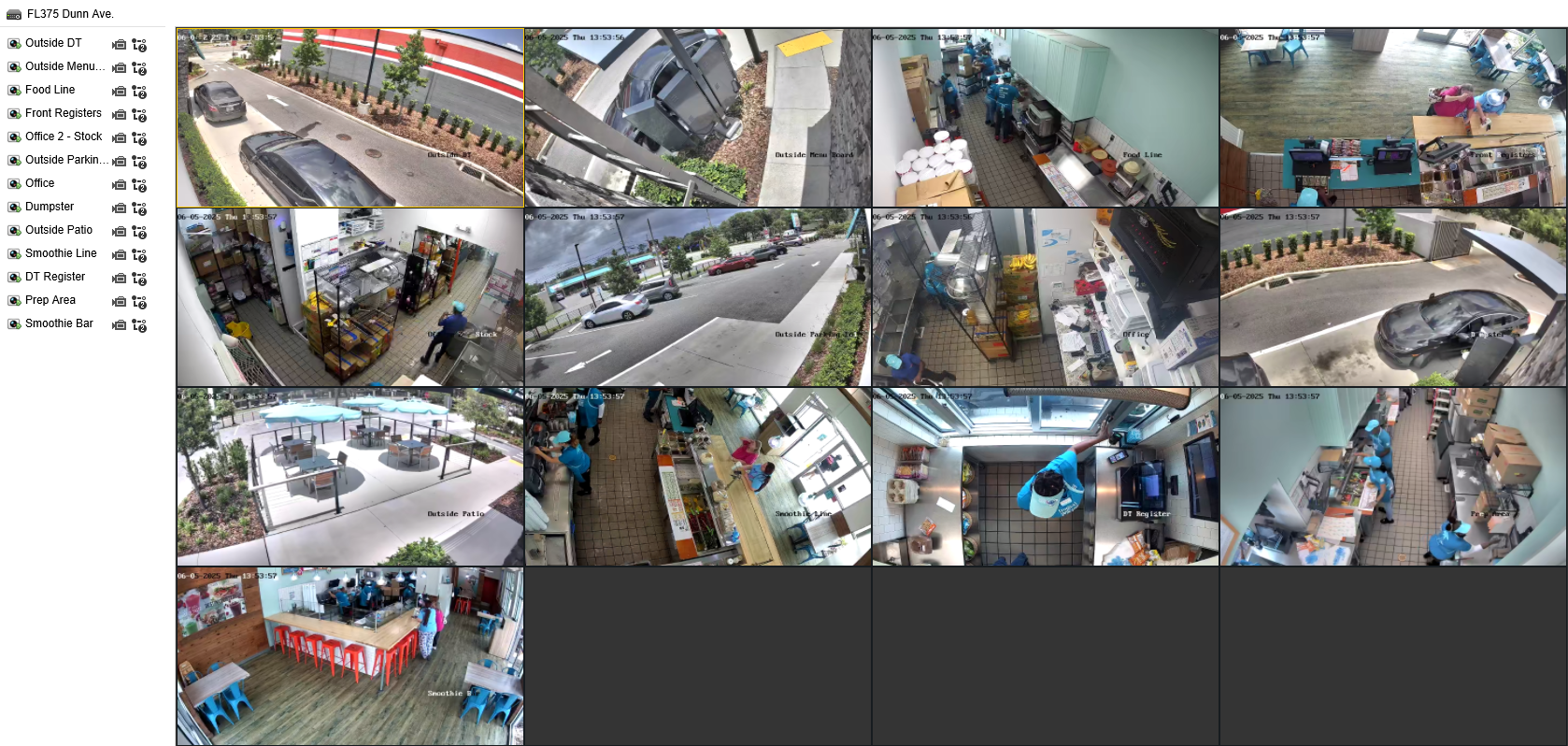
Task: Click the record icon in the Dumpster row
Action: [x=119, y=208]
